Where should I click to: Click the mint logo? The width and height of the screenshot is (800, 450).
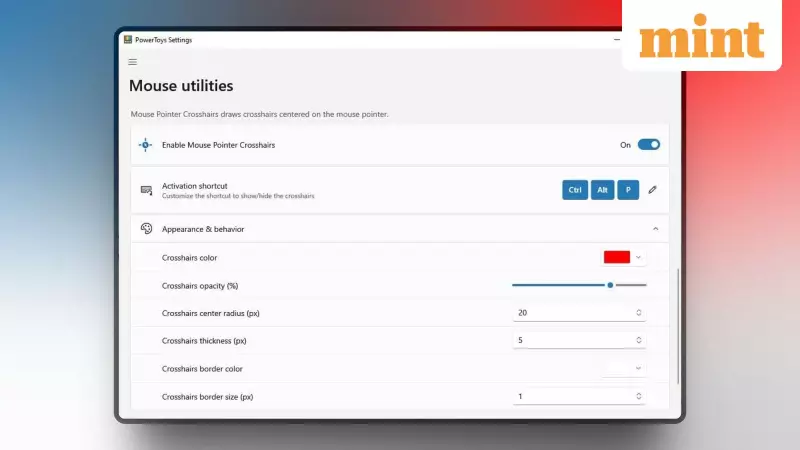point(702,40)
